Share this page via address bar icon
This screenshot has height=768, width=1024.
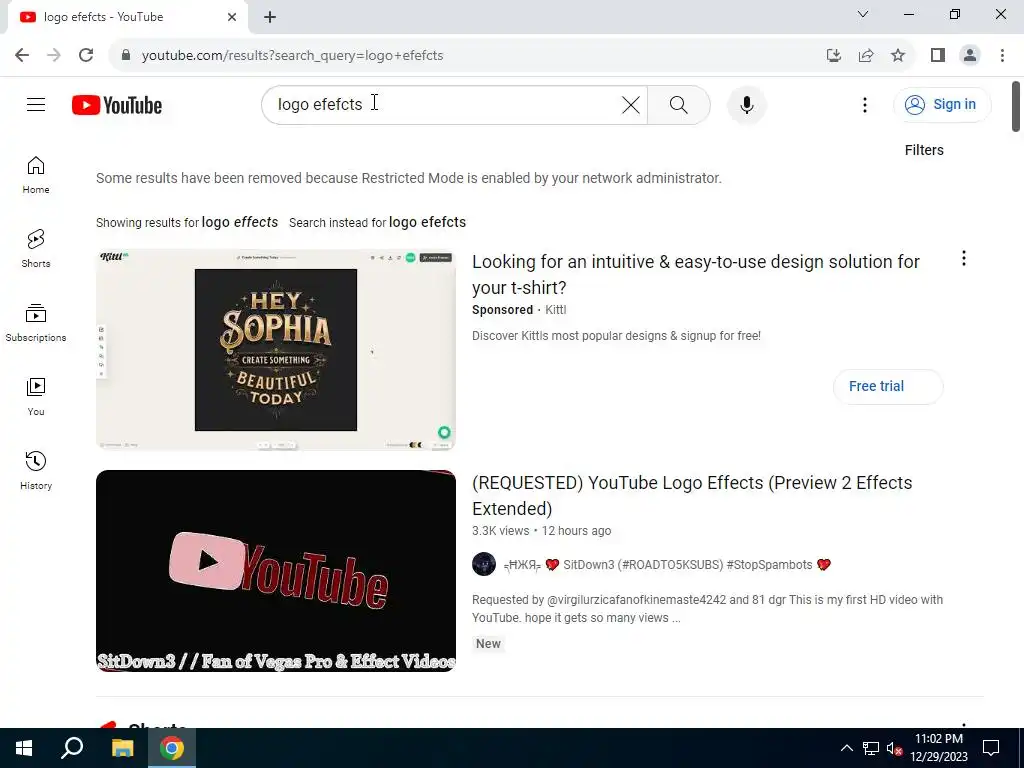point(866,56)
